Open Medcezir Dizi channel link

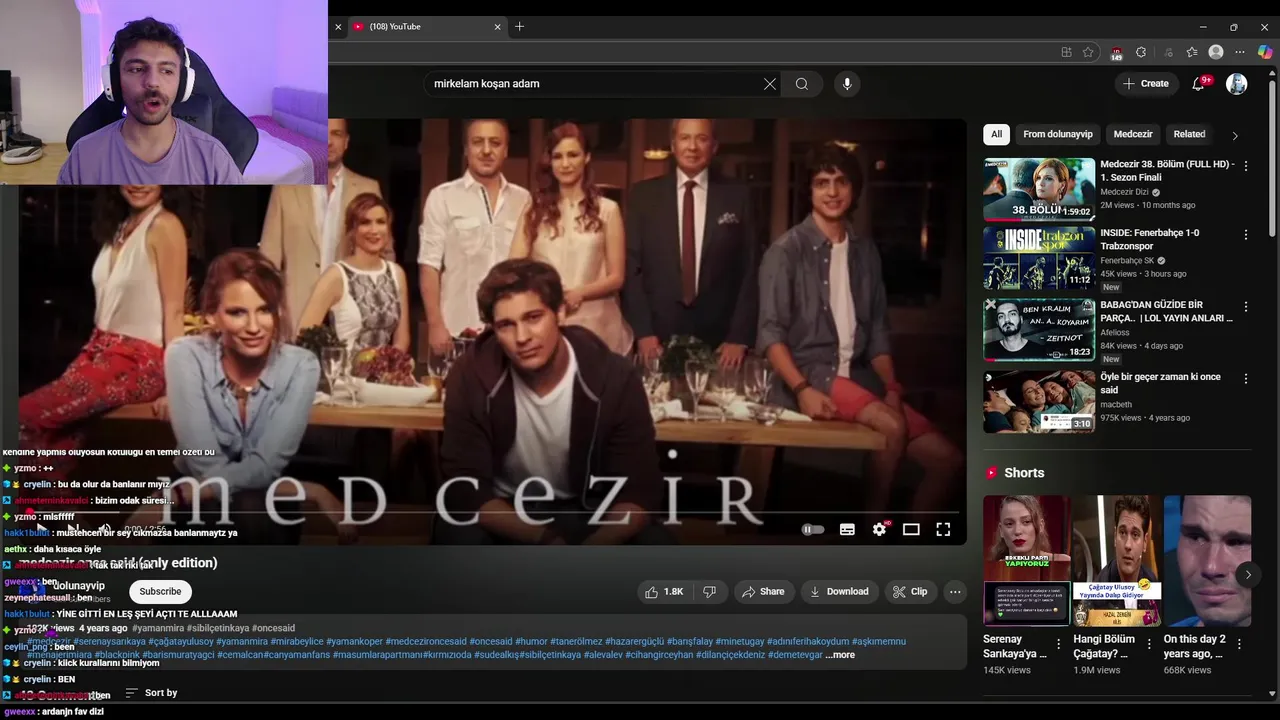(1124, 192)
